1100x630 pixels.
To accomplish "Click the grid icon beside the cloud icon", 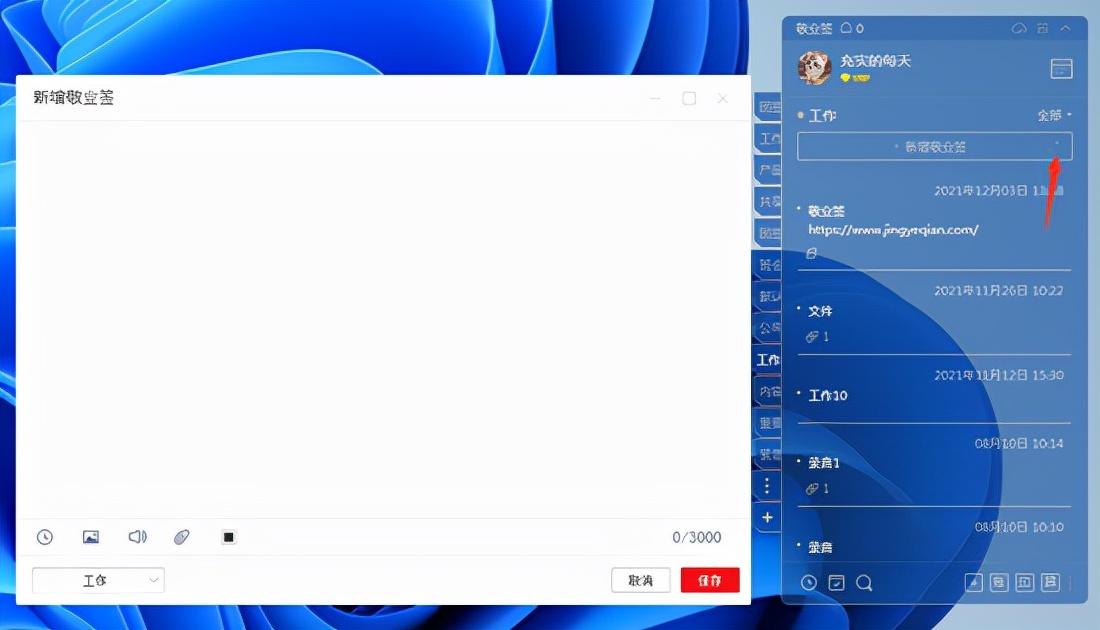I will tap(1042, 28).
